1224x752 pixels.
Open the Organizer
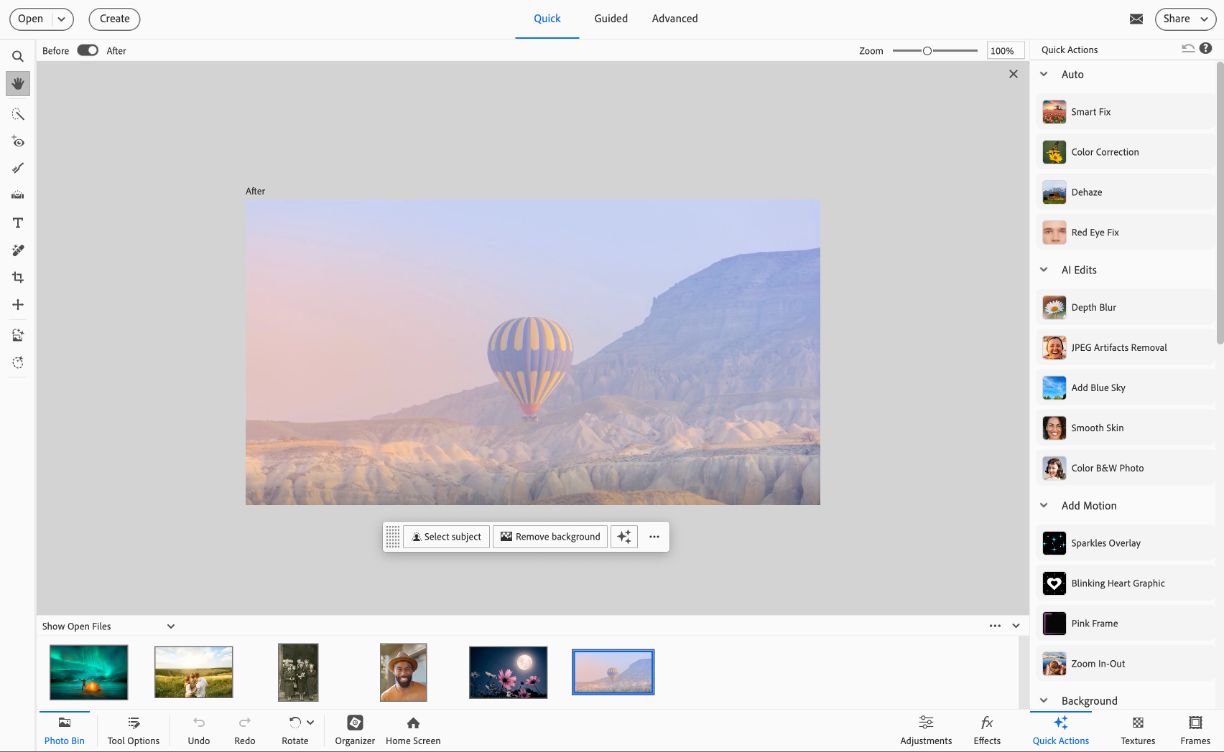355,729
